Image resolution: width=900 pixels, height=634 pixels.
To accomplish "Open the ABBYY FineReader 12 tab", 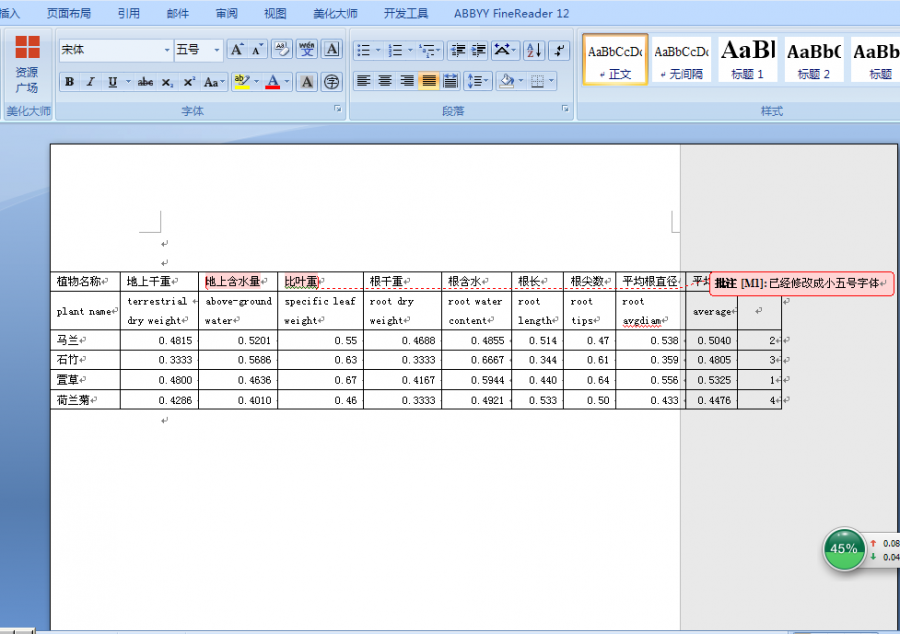I will pos(511,13).
